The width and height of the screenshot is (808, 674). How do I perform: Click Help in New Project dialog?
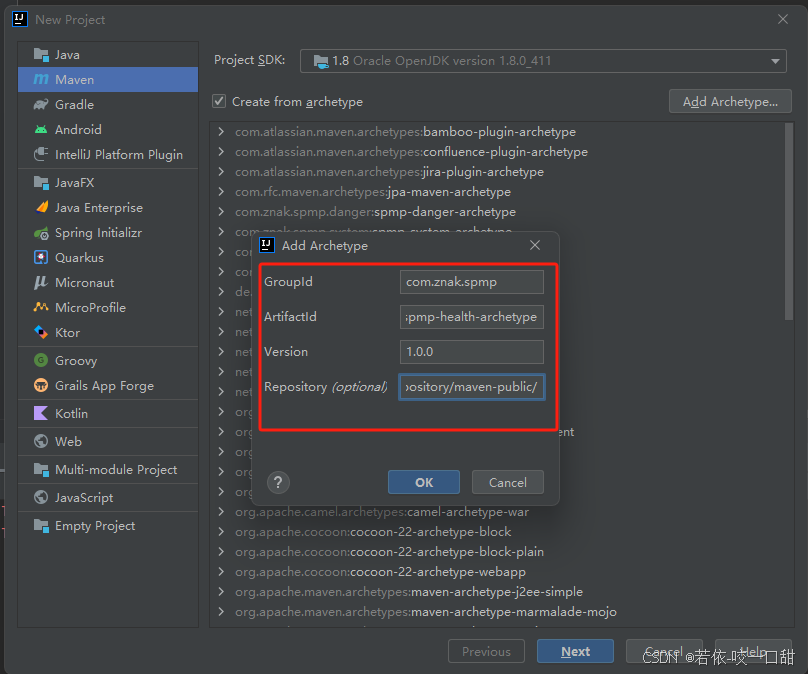(x=753, y=651)
